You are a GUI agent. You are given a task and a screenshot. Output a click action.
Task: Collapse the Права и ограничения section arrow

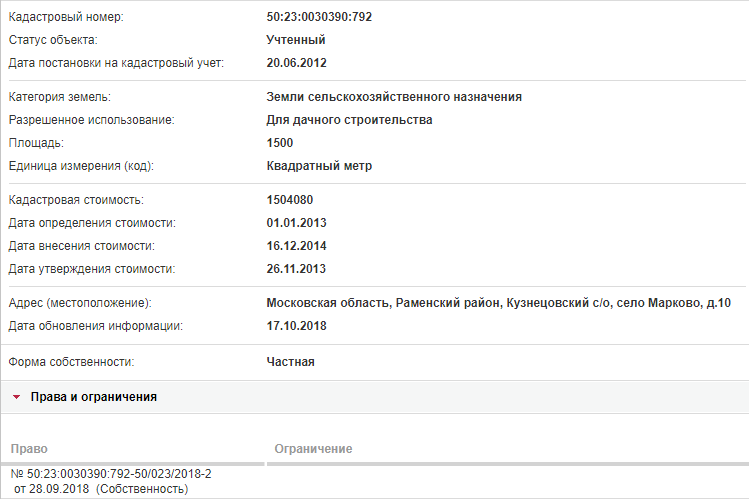coord(16,397)
